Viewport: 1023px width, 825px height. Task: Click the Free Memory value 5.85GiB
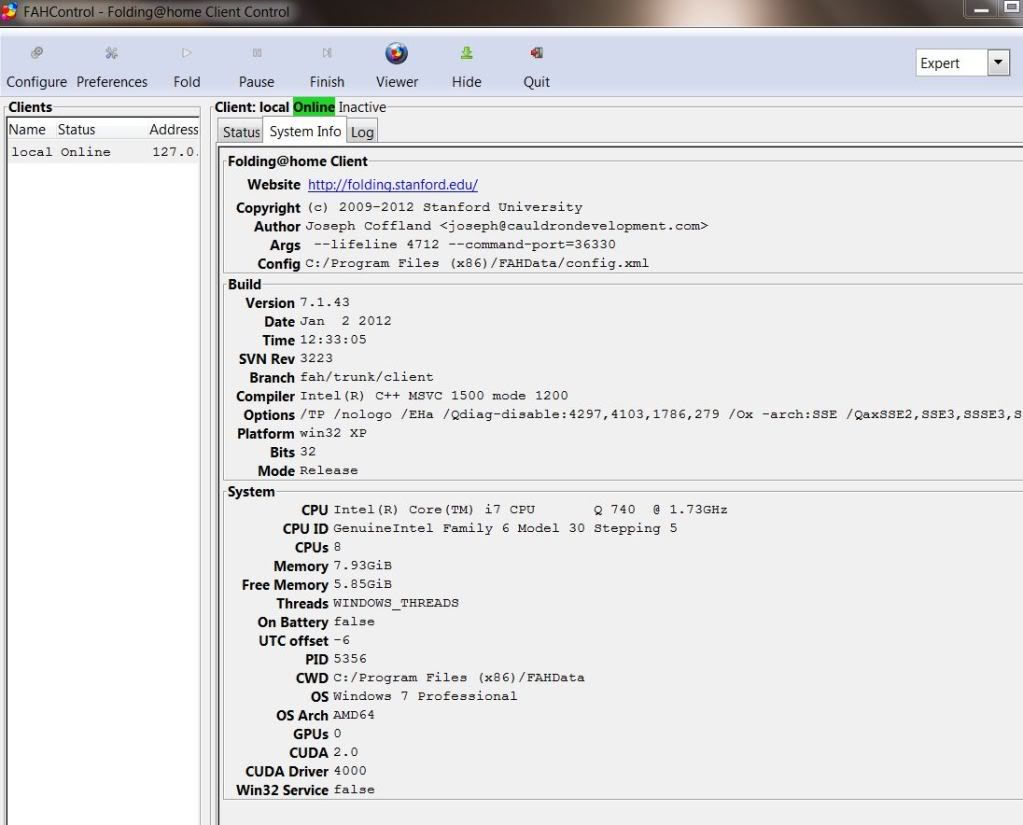click(362, 584)
